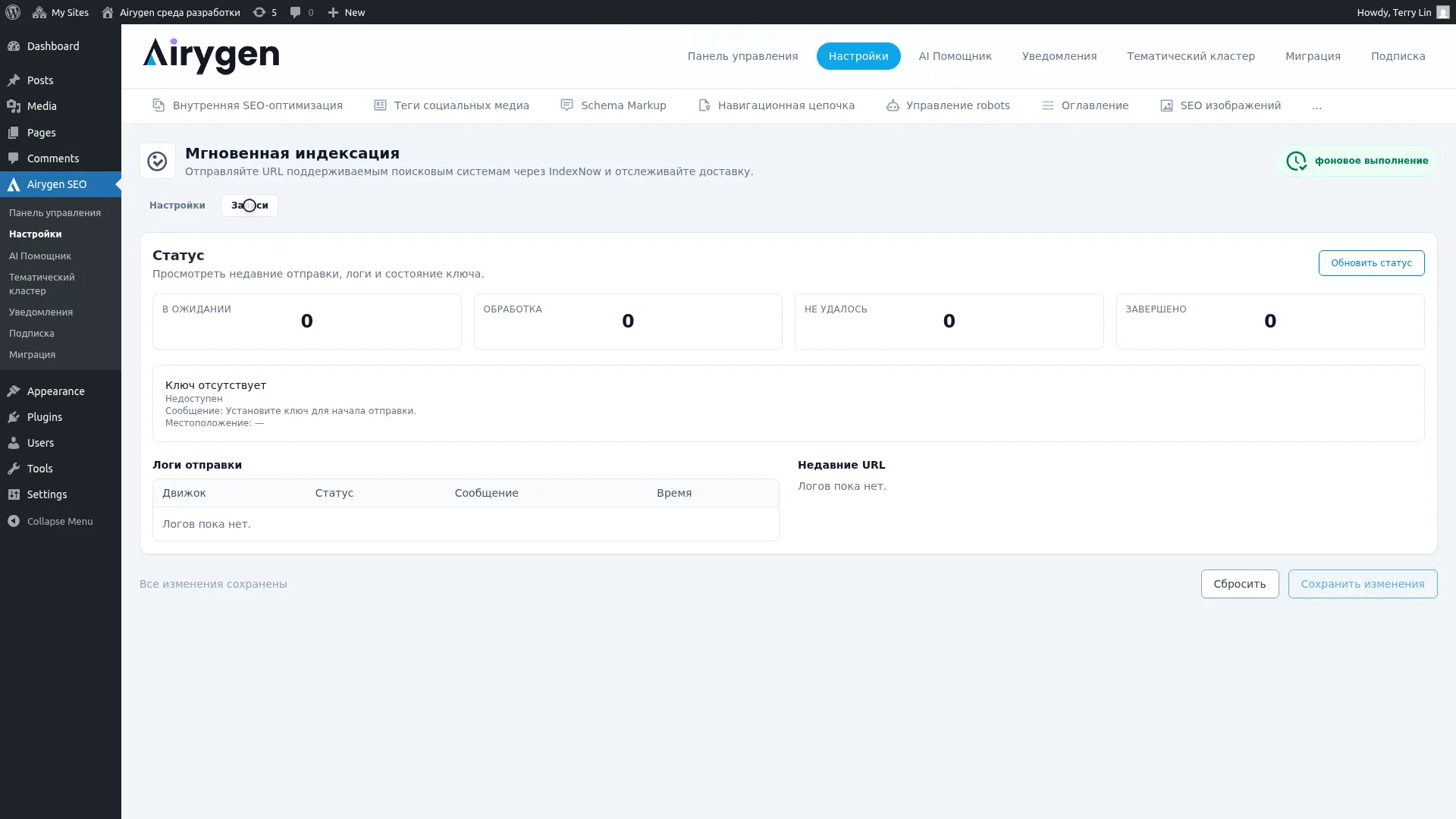Click the Airygen logo
The height and width of the screenshot is (819, 1456).
pos(211,56)
